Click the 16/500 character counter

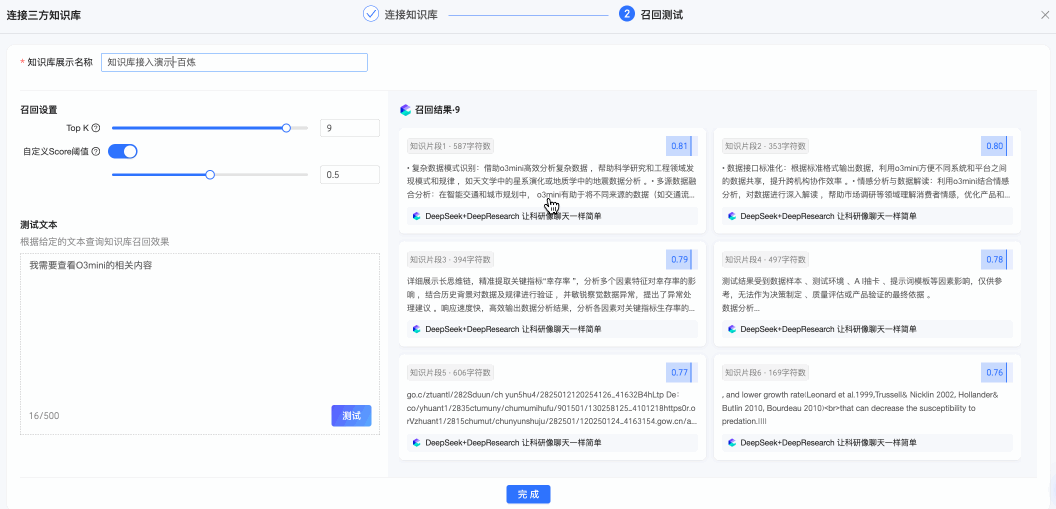pos(44,415)
